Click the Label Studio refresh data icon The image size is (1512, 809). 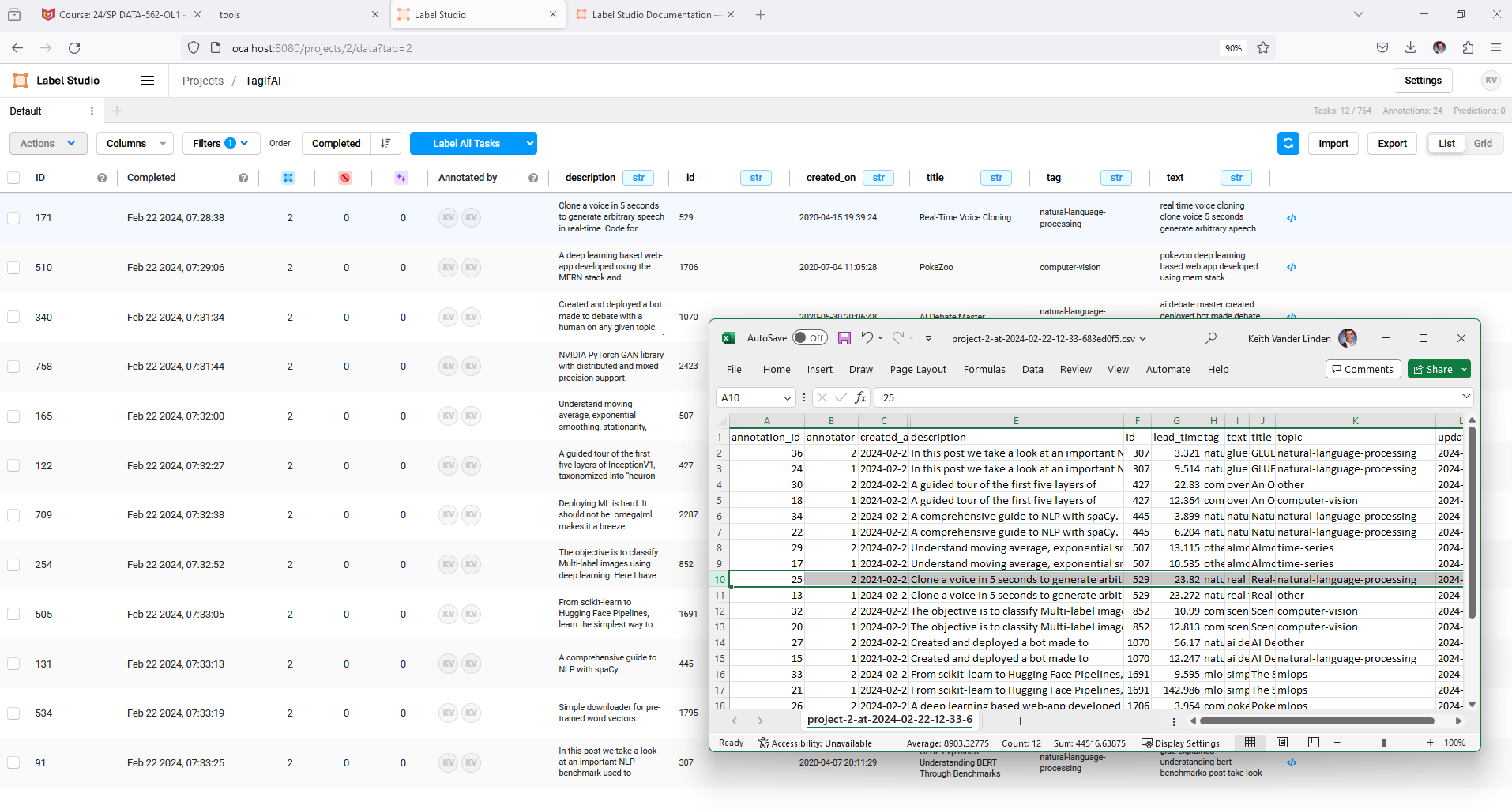(x=1288, y=143)
